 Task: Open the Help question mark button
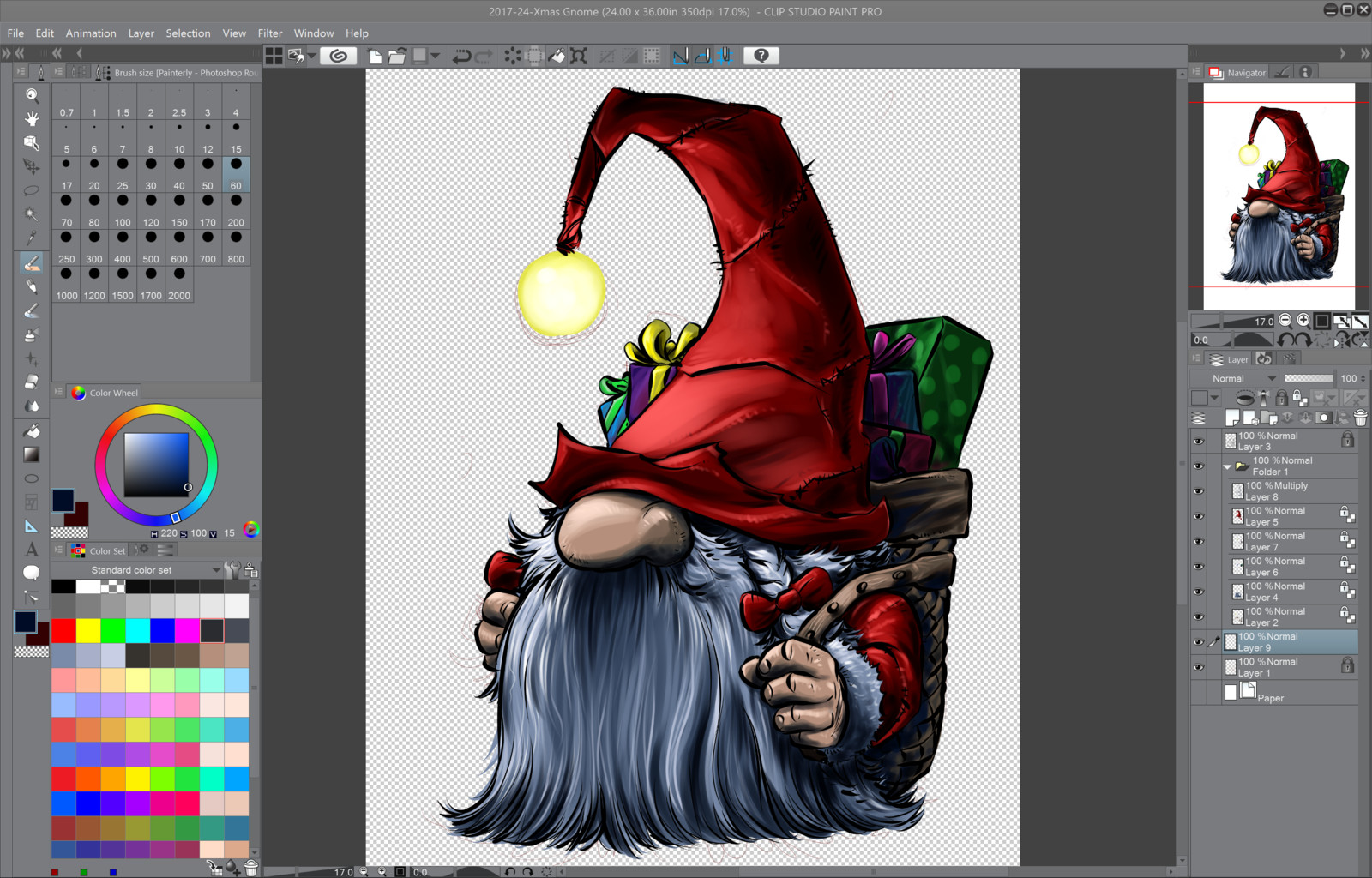[x=761, y=56]
